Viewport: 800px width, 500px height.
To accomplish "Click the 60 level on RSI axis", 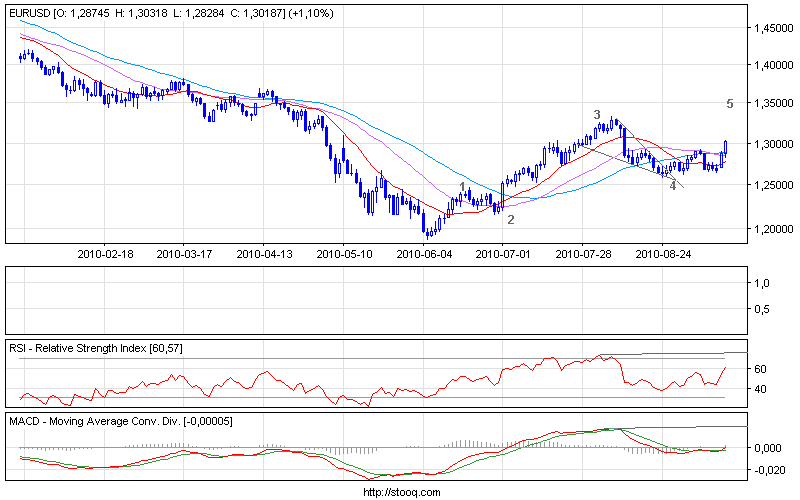I will click(760, 369).
